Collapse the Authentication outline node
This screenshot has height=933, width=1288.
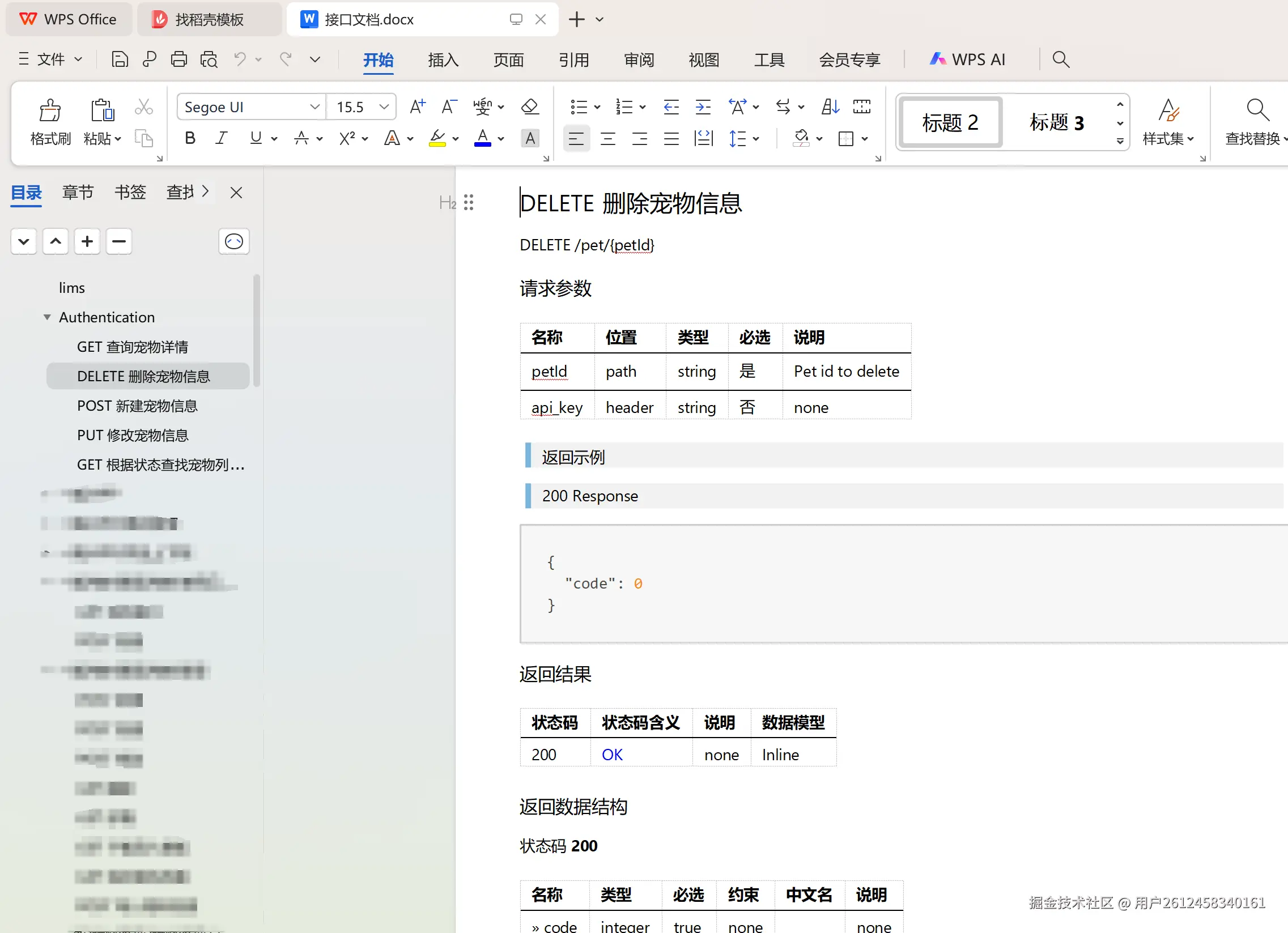point(47,317)
